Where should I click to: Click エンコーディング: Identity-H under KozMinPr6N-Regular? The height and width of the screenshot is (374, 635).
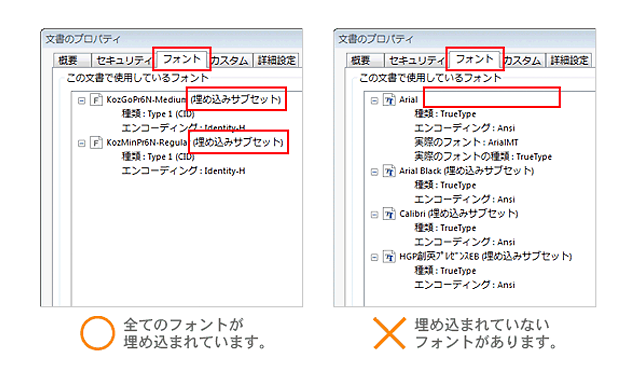pyautogui.click(x=183, y=171)
